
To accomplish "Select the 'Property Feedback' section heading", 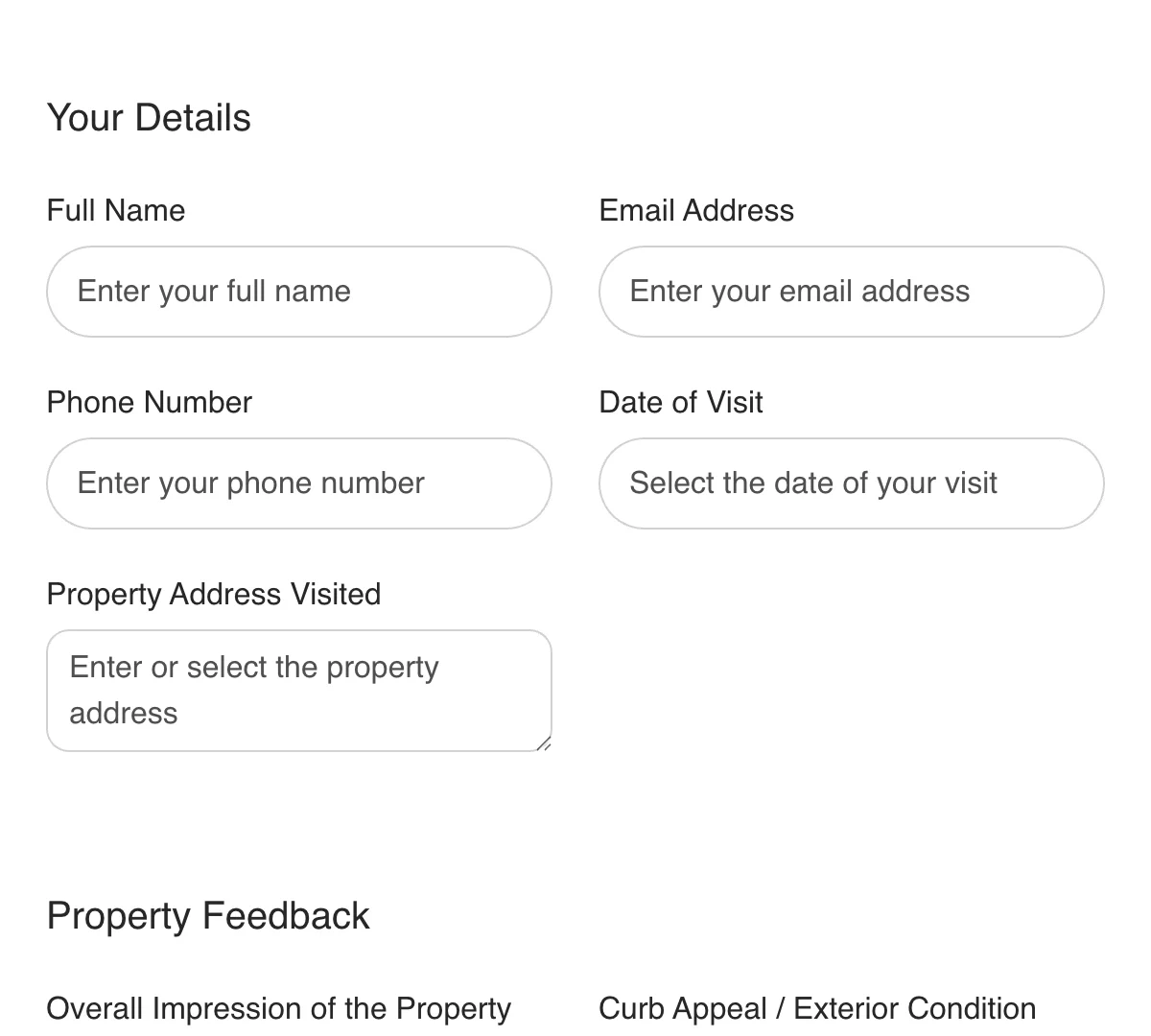I will 208,916.
